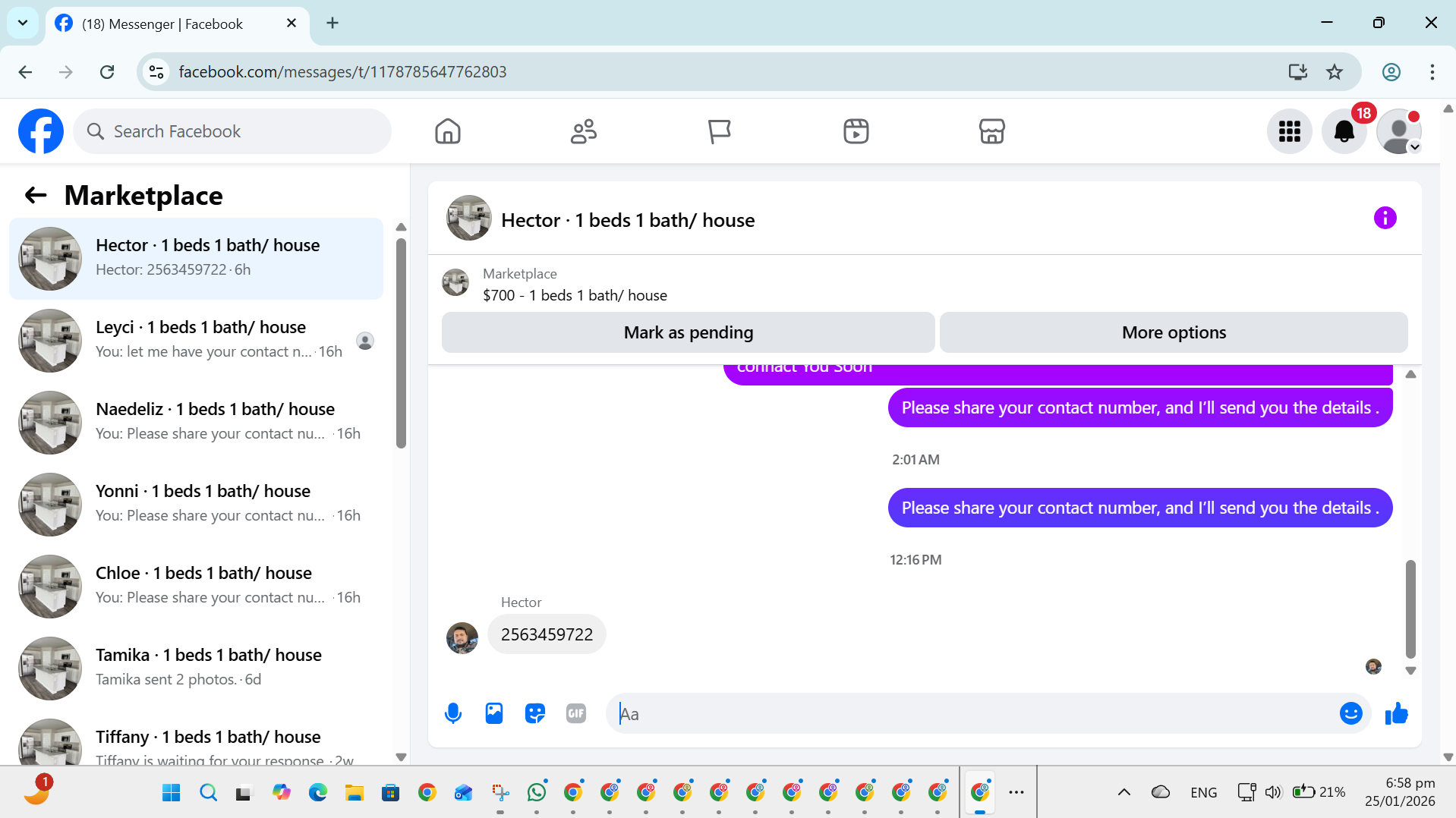Open the Facebook menu grid icon
Viewport: 1456px width, 818px height.
[x=1289, y=131]
